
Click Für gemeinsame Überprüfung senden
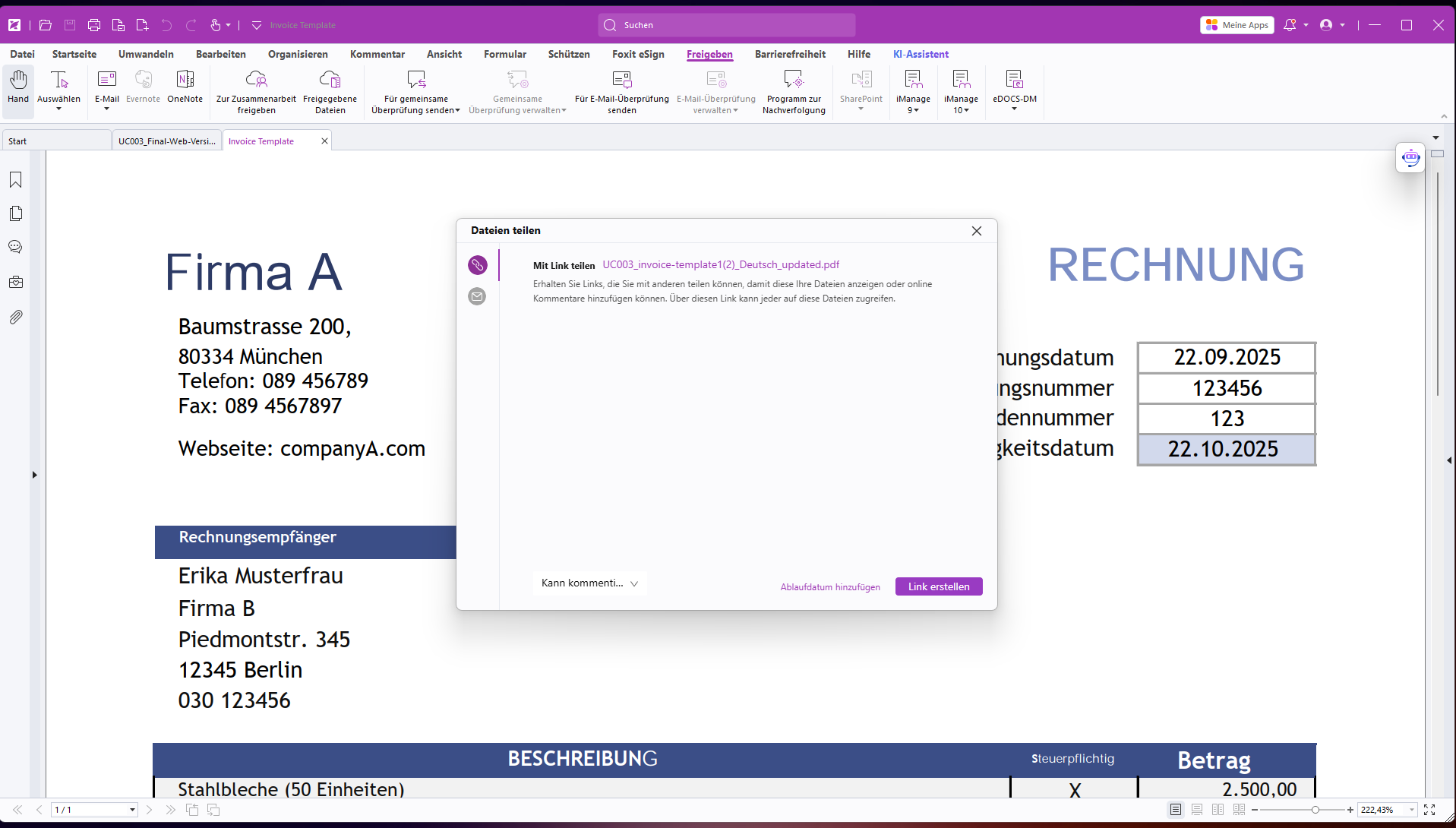click(416, 91)
